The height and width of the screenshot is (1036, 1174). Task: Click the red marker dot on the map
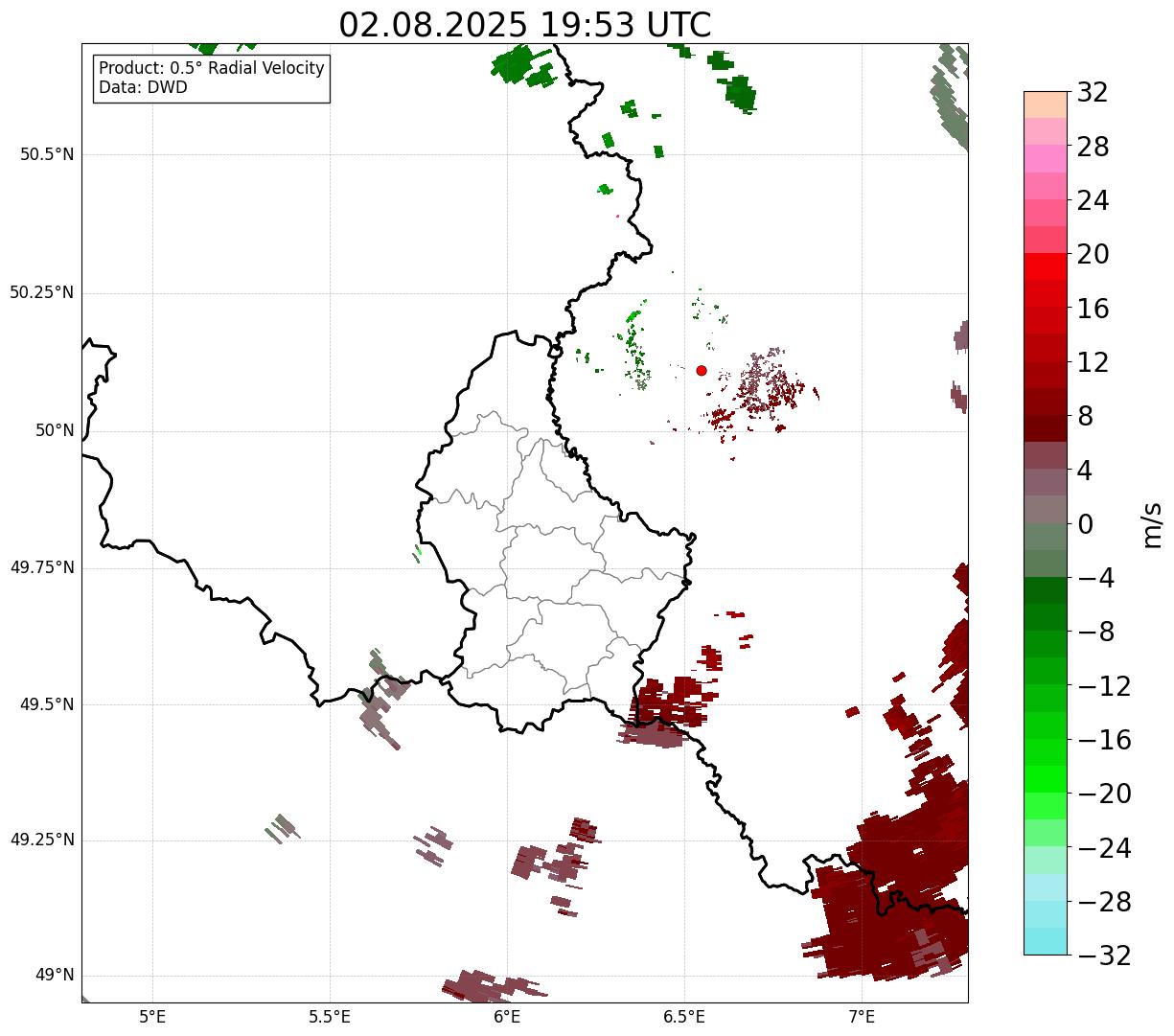coord(702,370)
